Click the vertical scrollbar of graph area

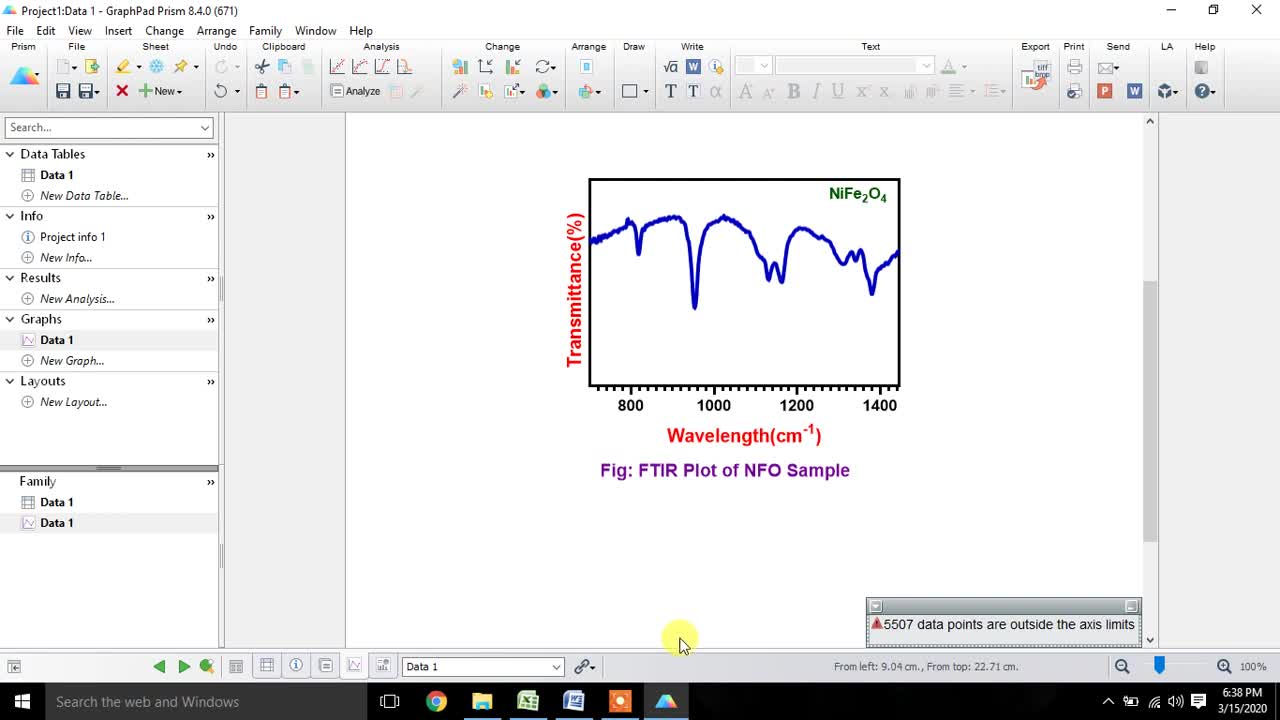1150,410
